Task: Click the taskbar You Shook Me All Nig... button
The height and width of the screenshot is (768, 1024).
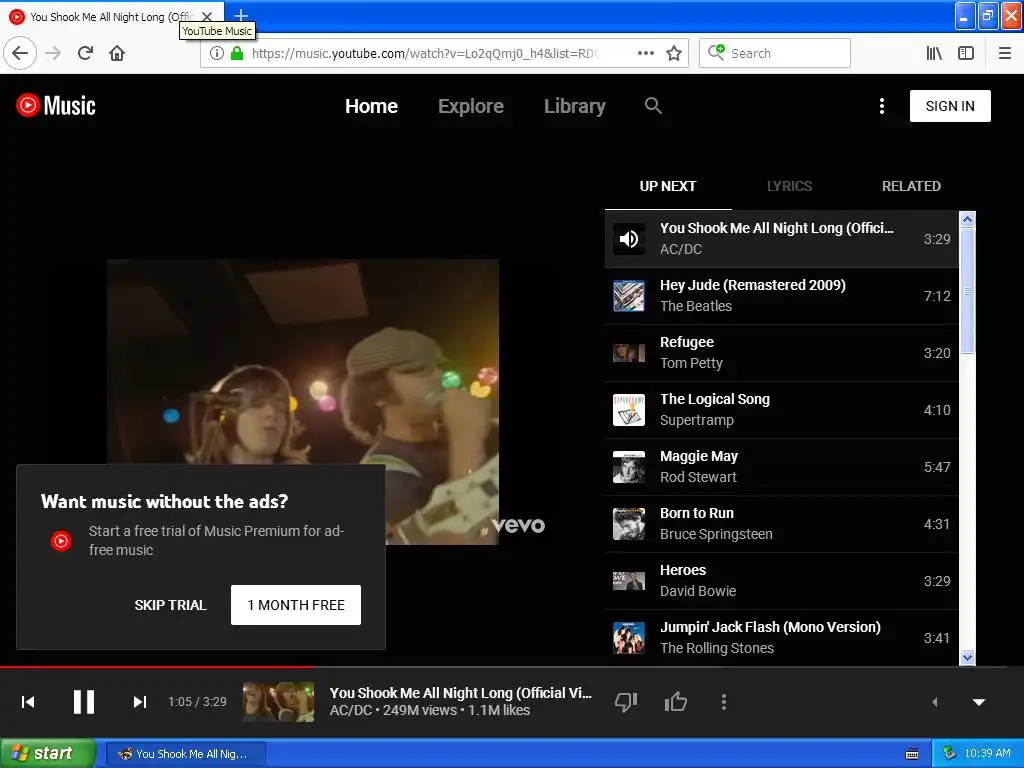Action: point(185,754)
